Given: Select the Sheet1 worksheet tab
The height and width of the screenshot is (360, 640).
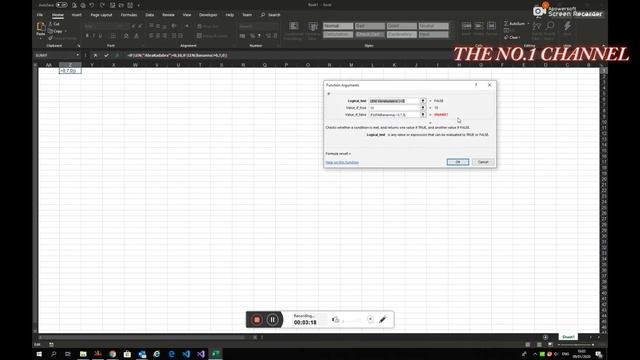Looking at the screenshot, I should [568, 337].
